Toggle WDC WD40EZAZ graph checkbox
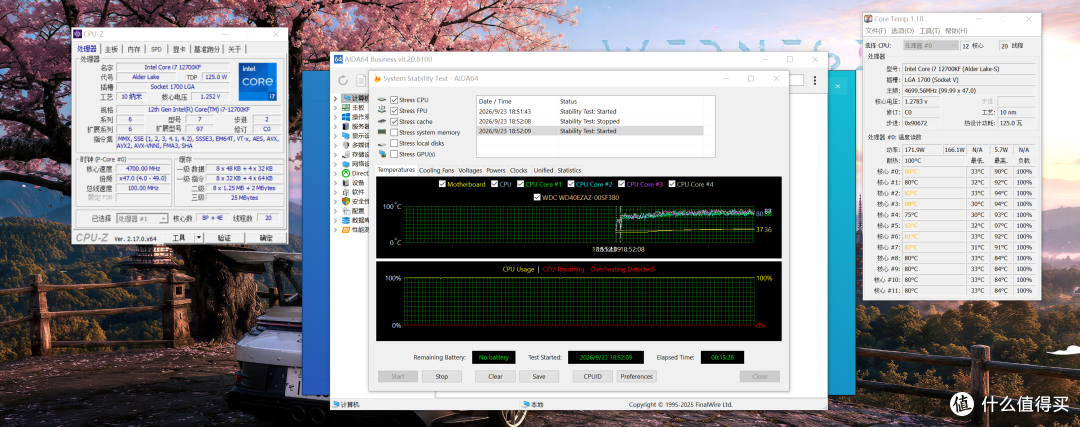This screenshot has width=1080, height=427. [537, 197]
